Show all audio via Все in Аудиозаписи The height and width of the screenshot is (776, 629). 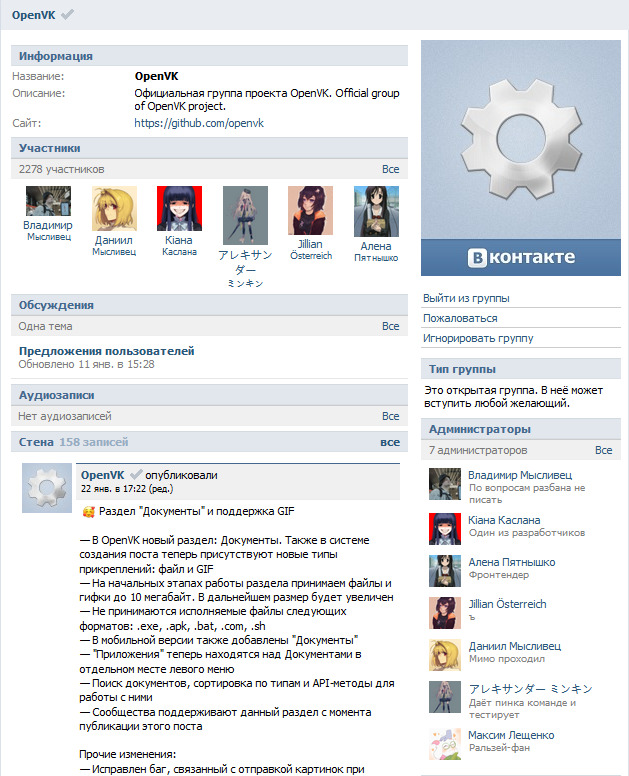390,416
